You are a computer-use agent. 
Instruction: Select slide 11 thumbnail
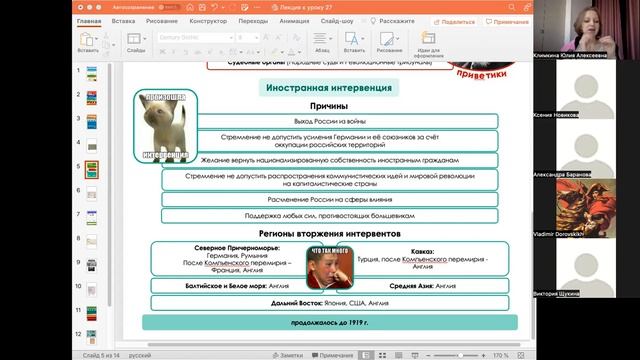(x=91, y=313)
